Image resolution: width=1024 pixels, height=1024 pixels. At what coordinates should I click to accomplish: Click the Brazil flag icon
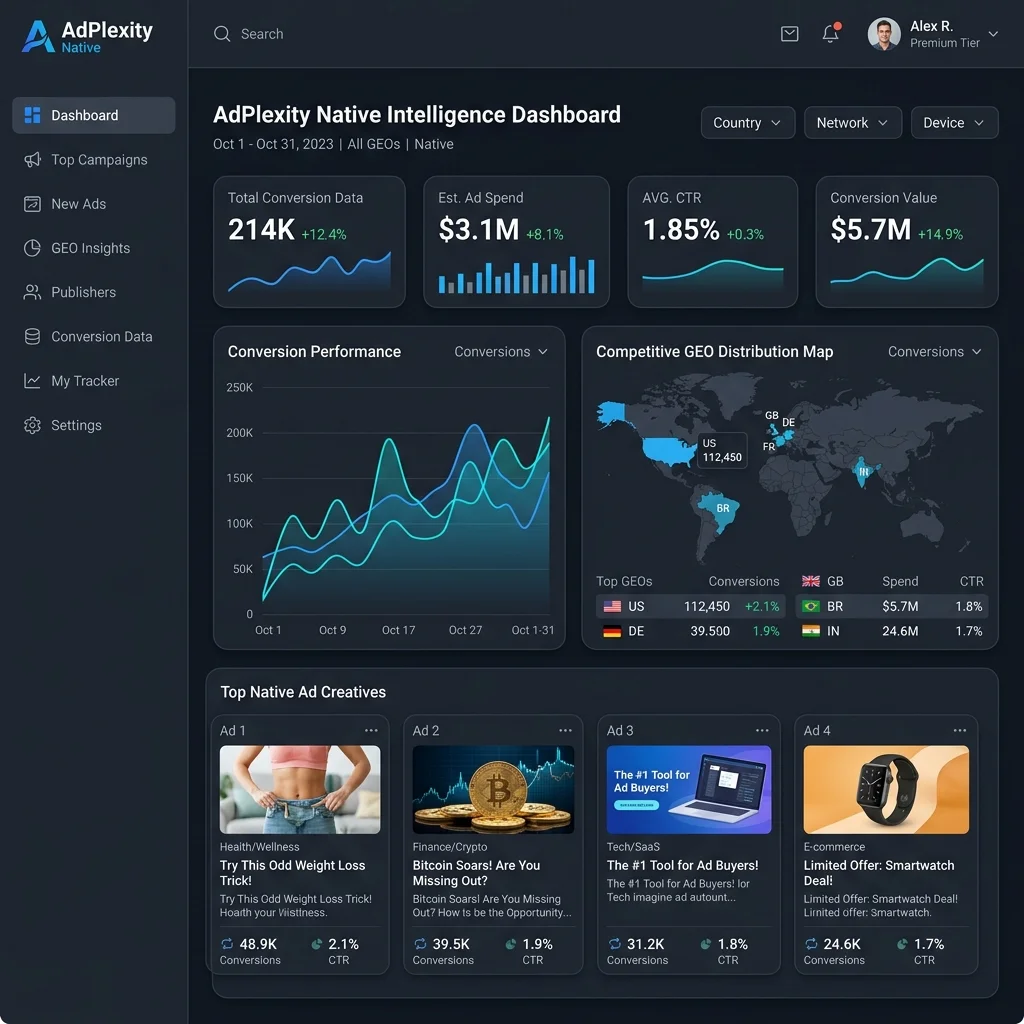click(810, 606)
